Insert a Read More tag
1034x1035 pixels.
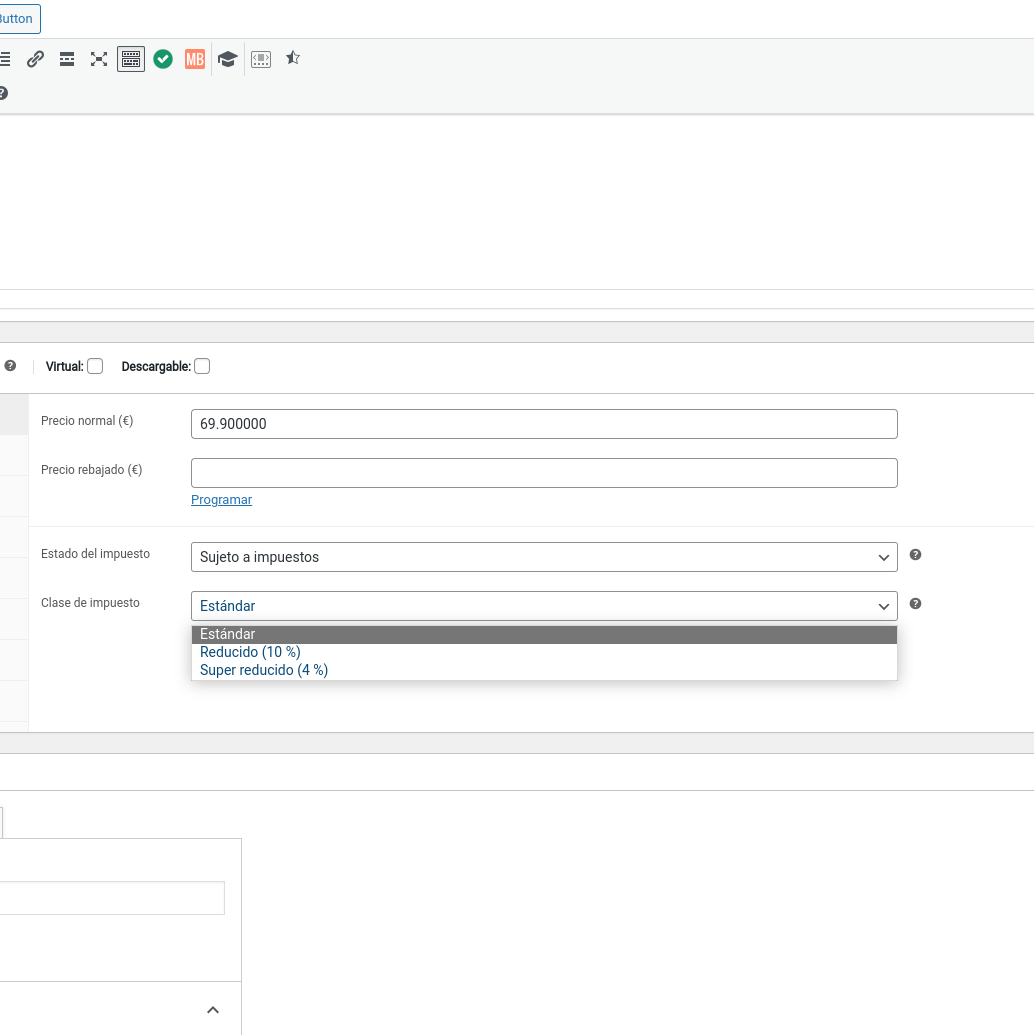click(x=67, y=59)
